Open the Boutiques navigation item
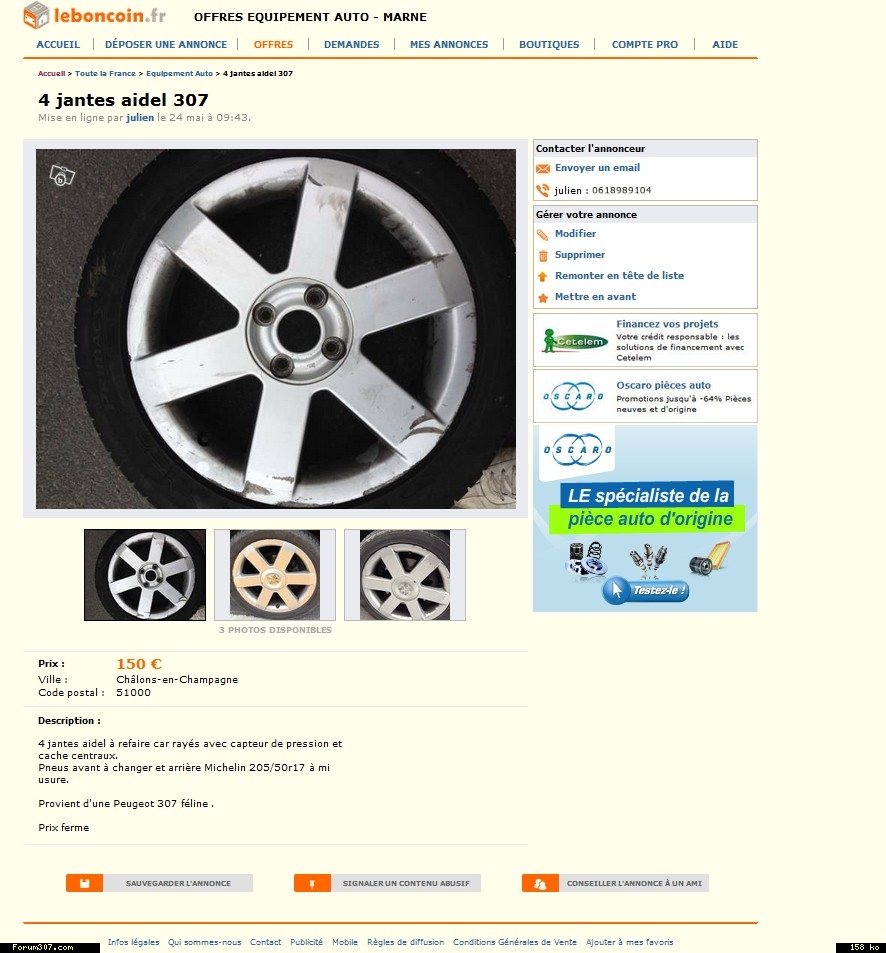The image size is (886, 953). coord(549,44)
